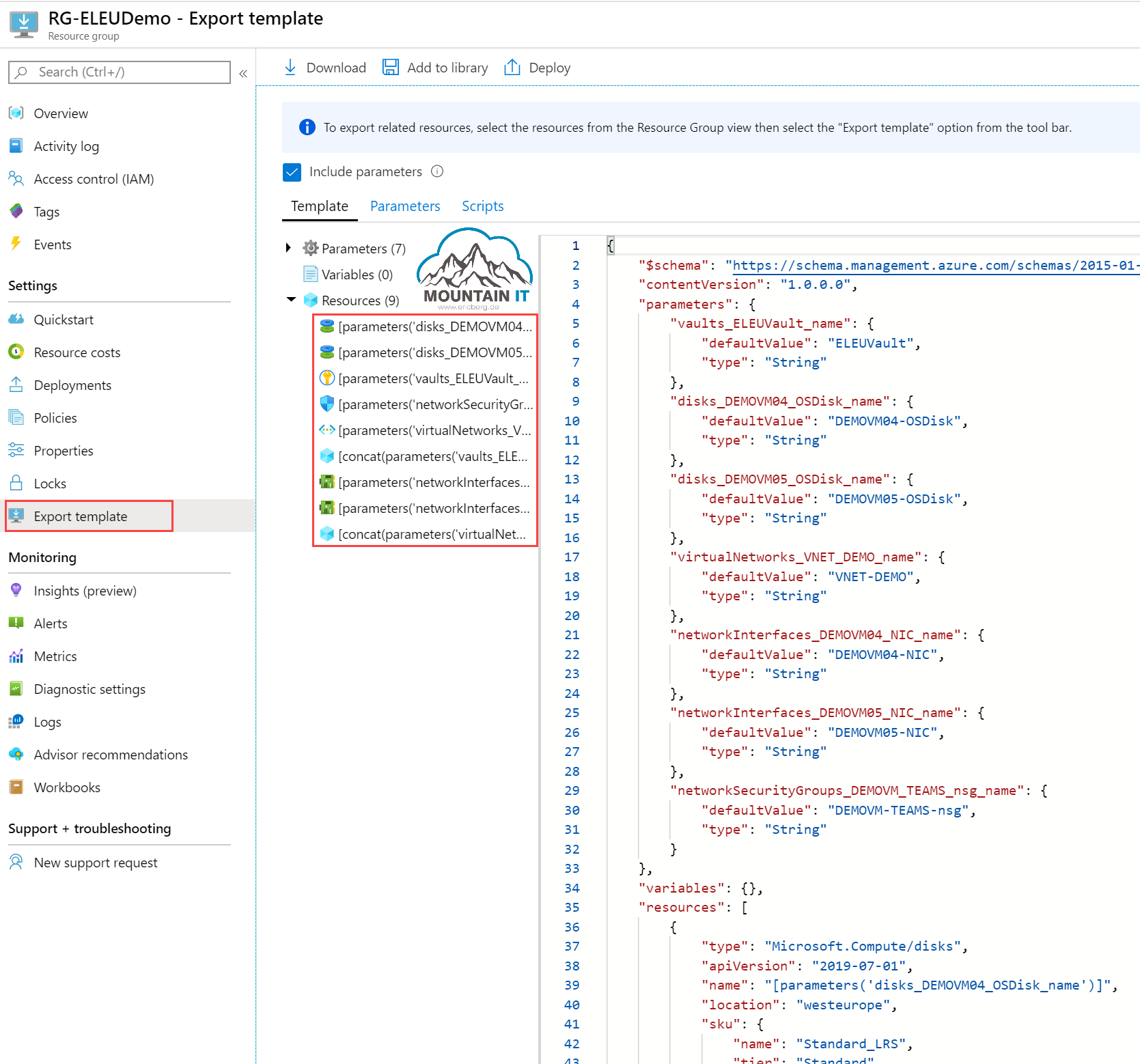Click the Metrics sidebar icon
Viewport: 1140px width, 1064px height.
(x=16, y=656)
